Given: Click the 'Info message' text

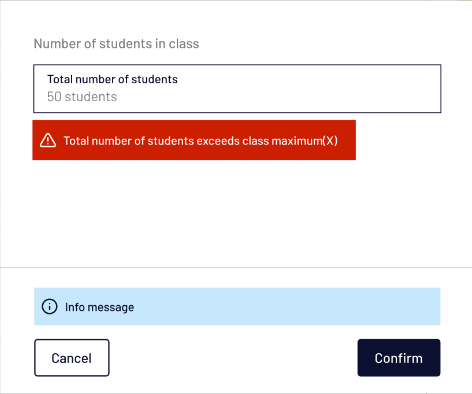Looking at the screenshot, I should click(x=99, y=307).
